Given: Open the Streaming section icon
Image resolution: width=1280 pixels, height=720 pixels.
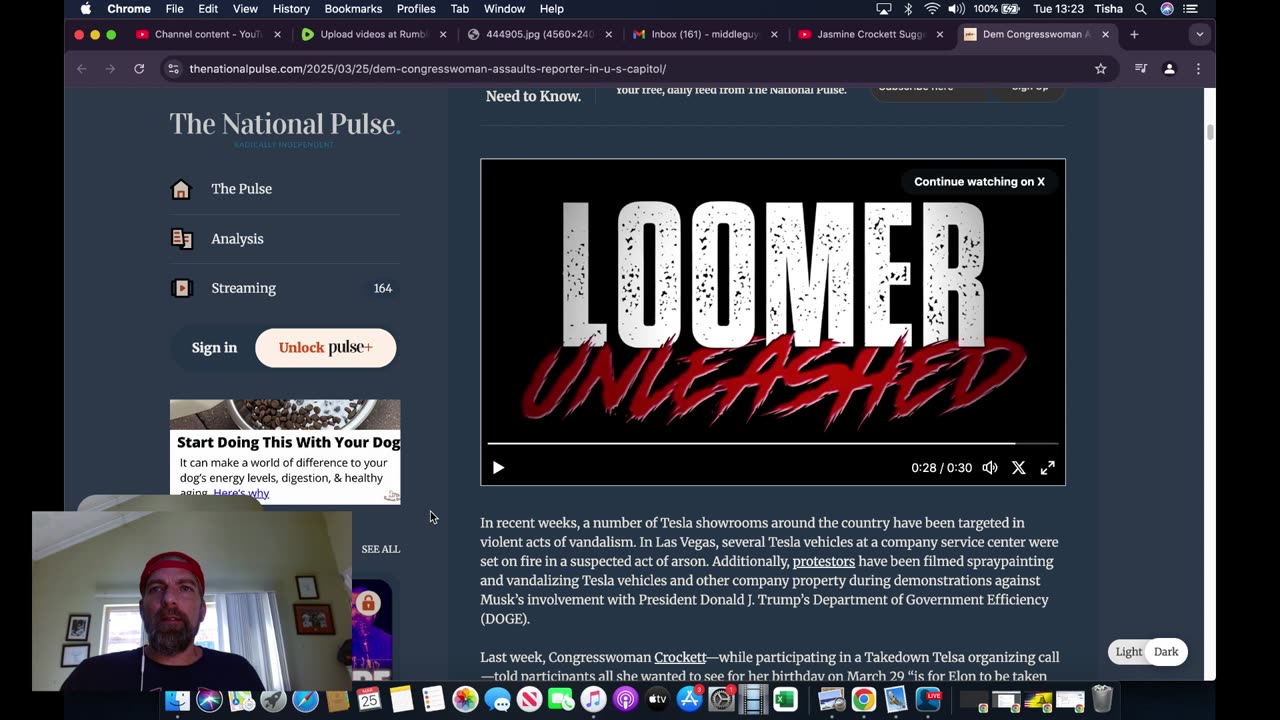Looking at the screenshot, I should click(181, 288).
